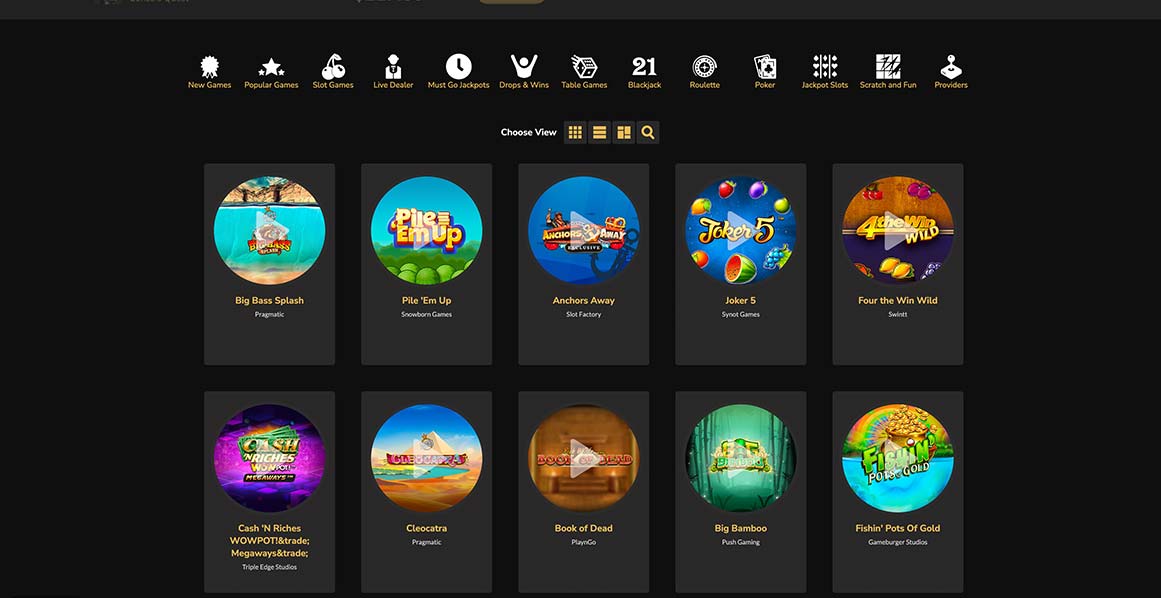Play the Book of Dead thumbnail

pos(583,458)
